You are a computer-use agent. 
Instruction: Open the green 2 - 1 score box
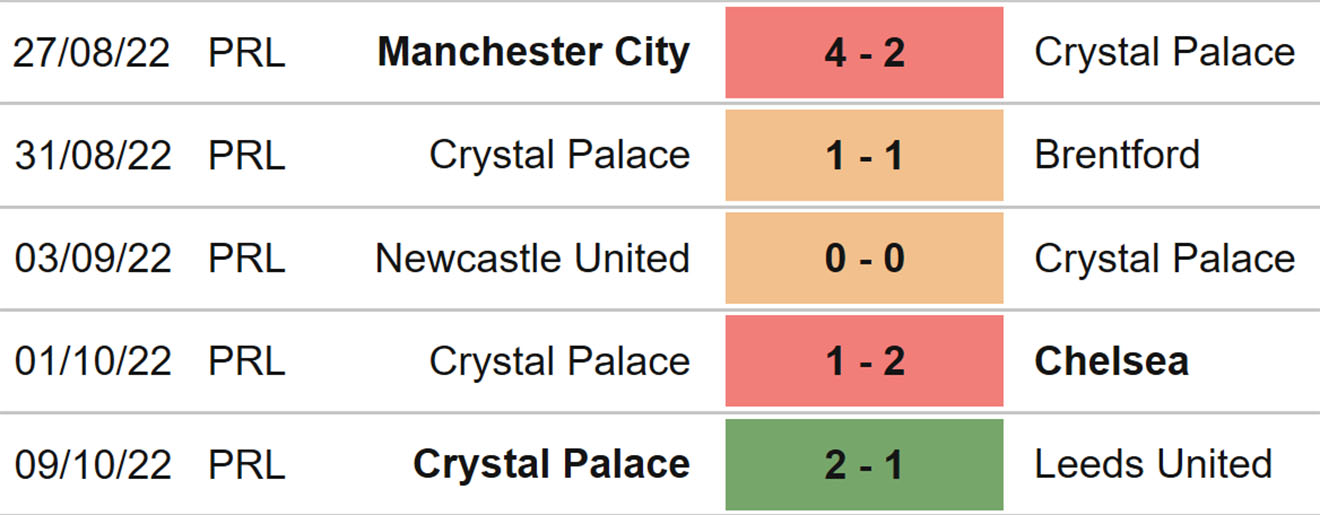864,465
